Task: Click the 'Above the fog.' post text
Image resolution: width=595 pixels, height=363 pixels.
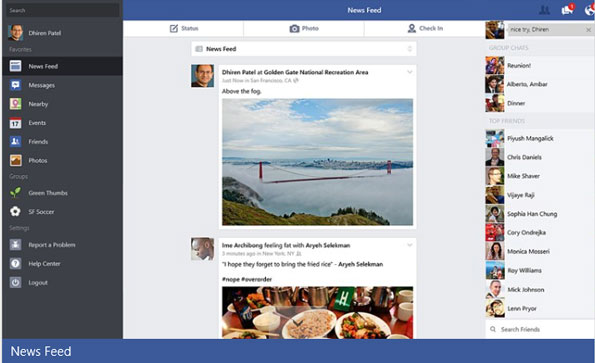Action: click(242, 91)
